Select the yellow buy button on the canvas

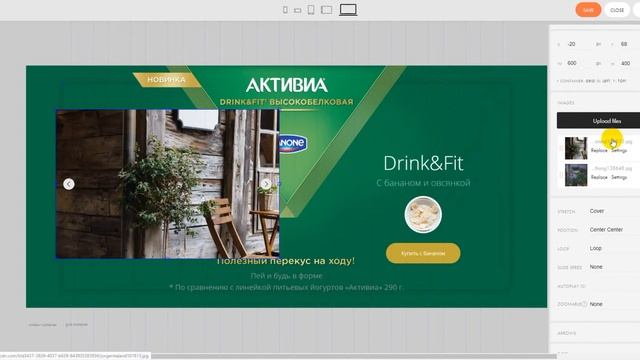(423, 253)
